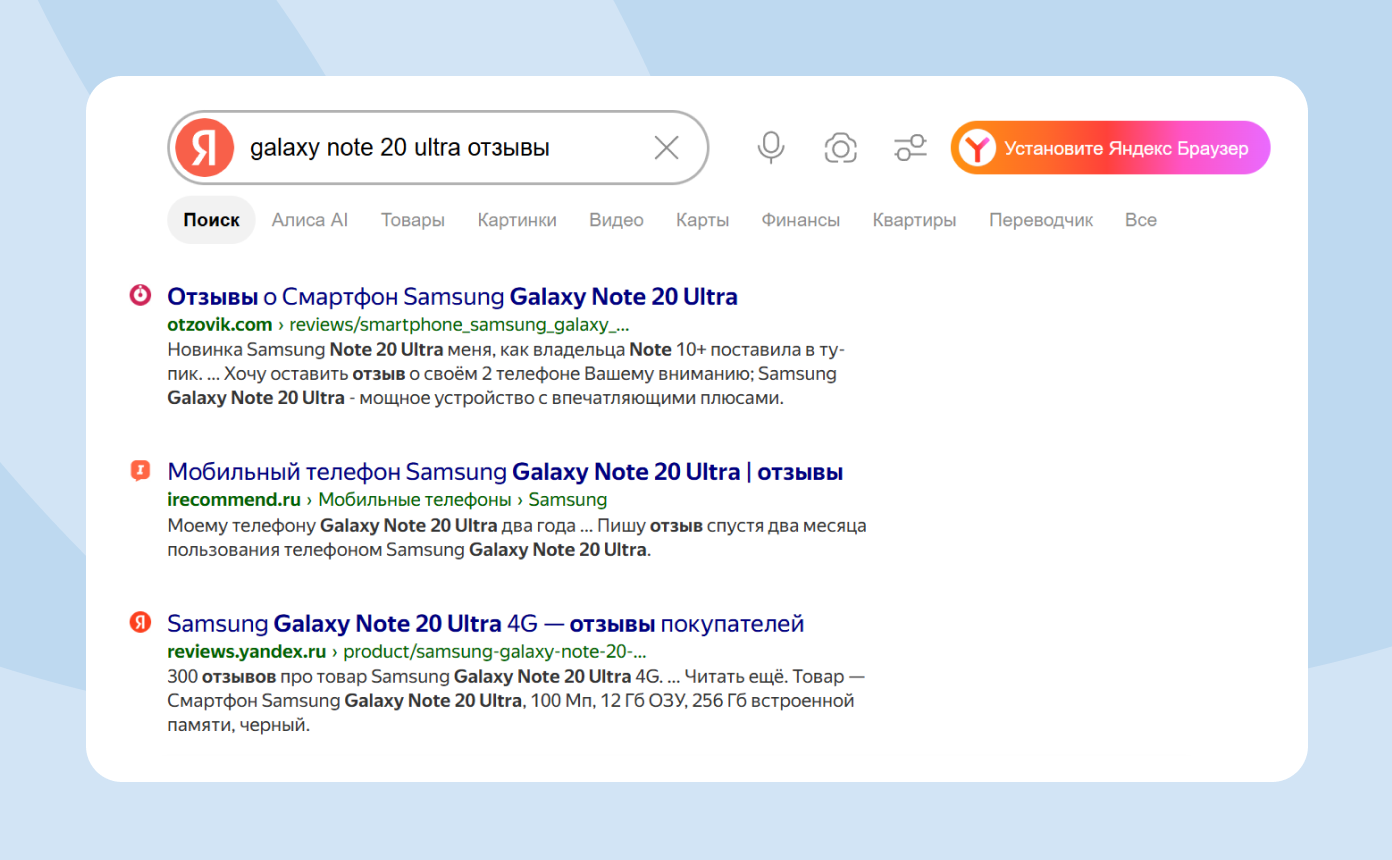Viewport: 1392px width, 860px height.
Task: Focus the search field with galaxy note query
Action: 440,148
